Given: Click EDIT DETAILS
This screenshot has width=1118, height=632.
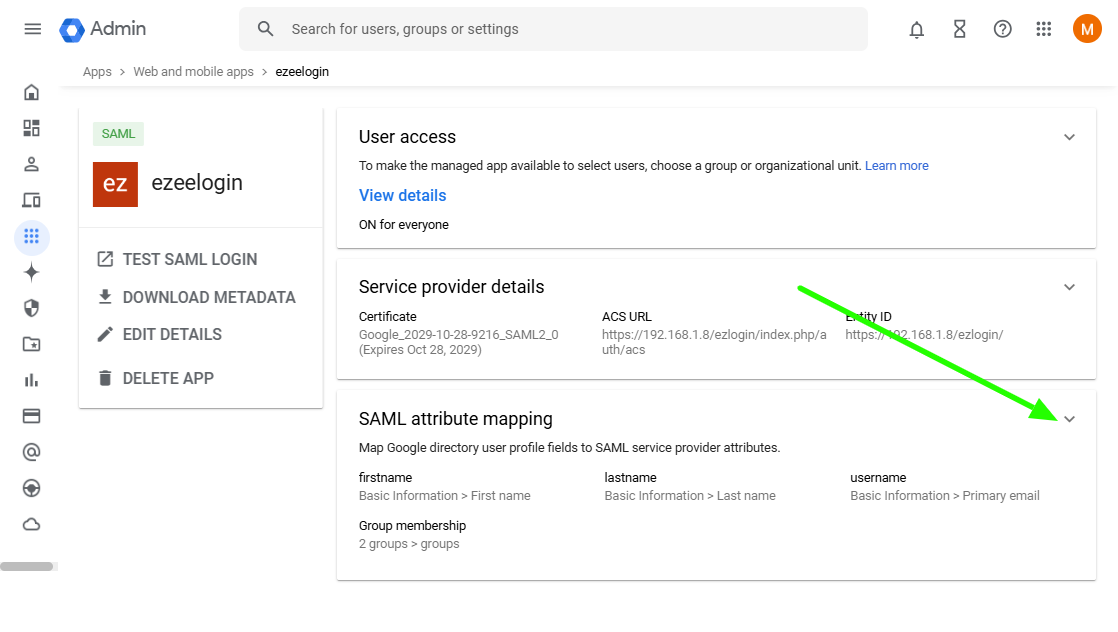Looking at the screenshot, I should (x=159, y=335).
